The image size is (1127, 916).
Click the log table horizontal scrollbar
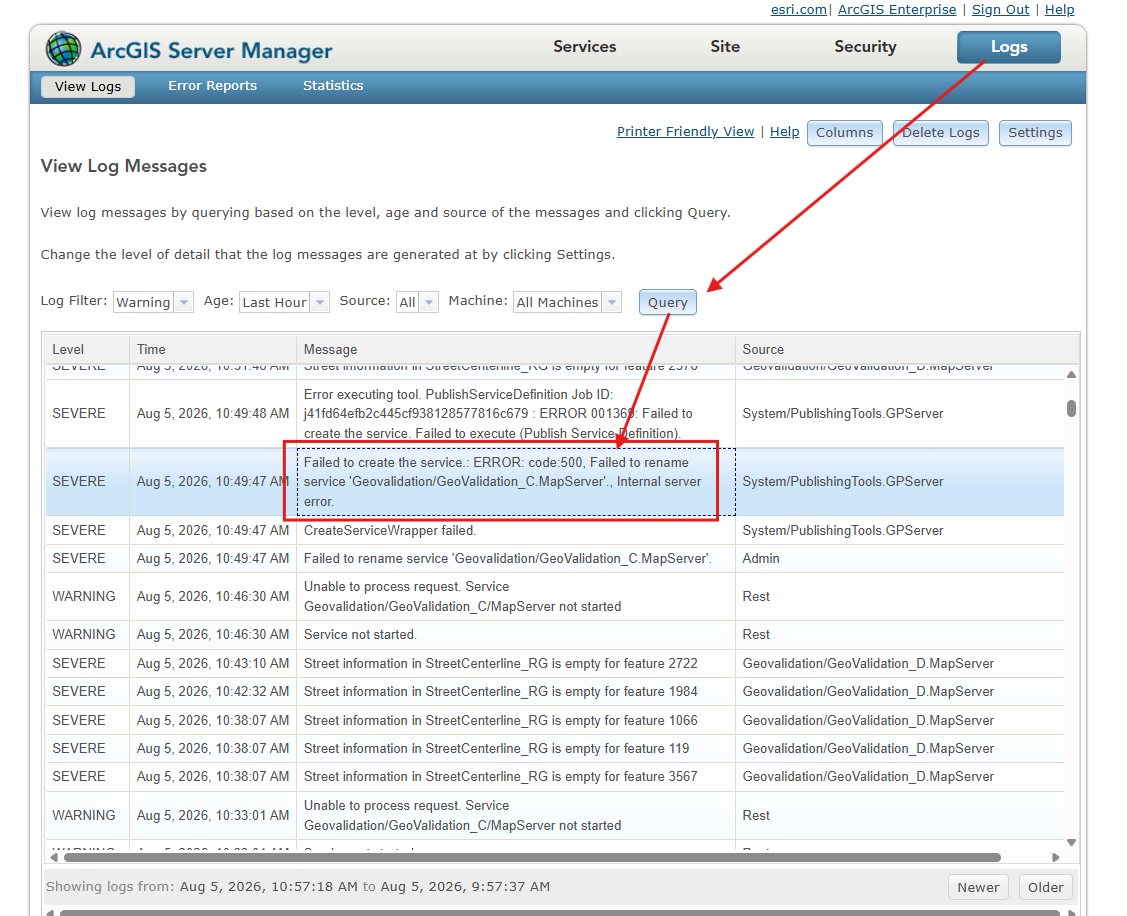532,857
